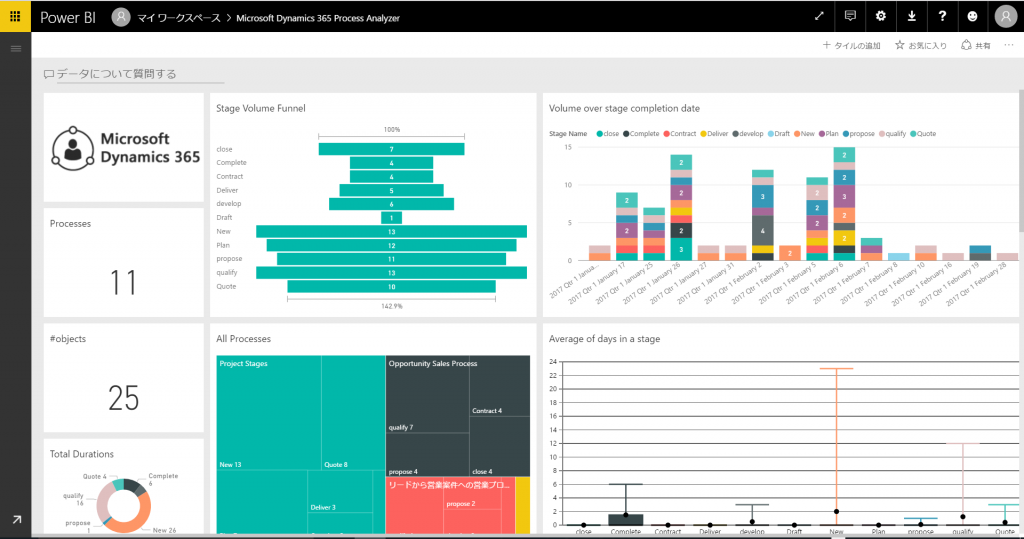The height and width of the screenshot is (539, 1024).
Task: Open the settings gear icon
Action: coord(880,16)
